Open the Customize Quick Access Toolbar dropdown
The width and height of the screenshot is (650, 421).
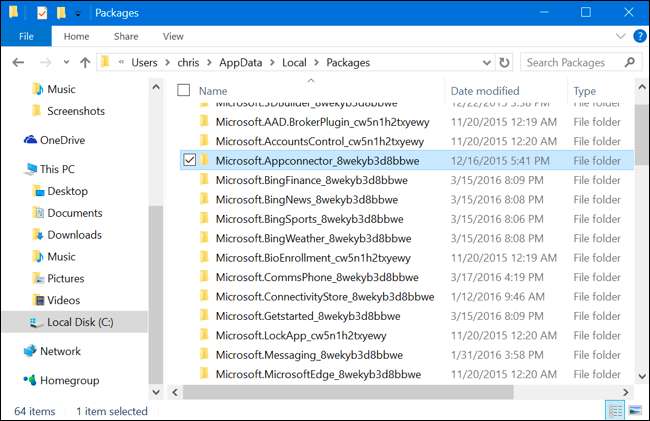coord(78,14)
